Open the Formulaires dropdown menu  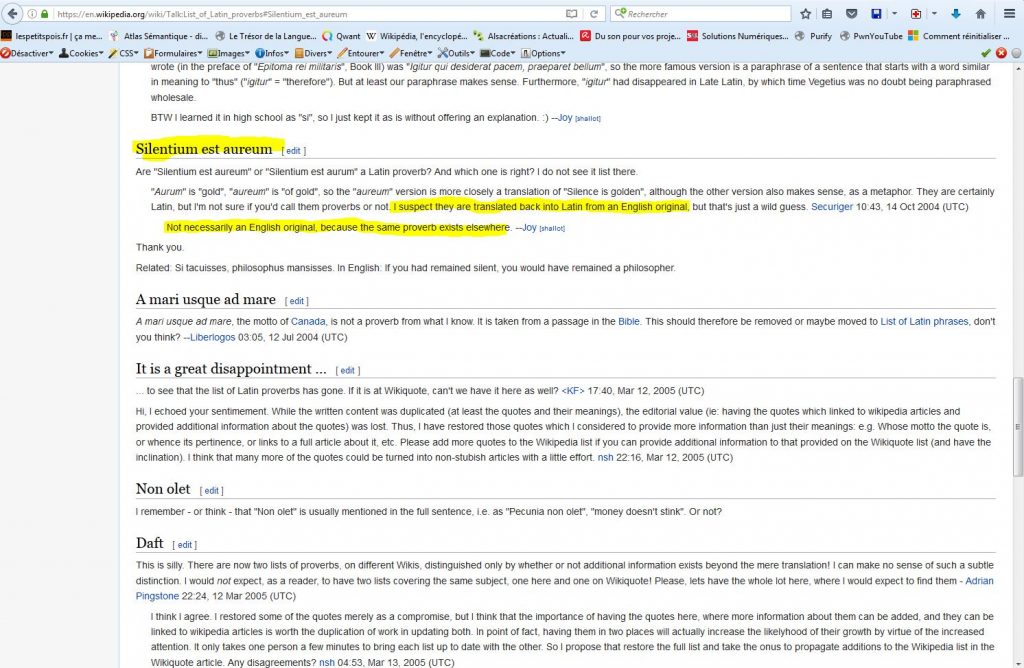coord(173,53)
